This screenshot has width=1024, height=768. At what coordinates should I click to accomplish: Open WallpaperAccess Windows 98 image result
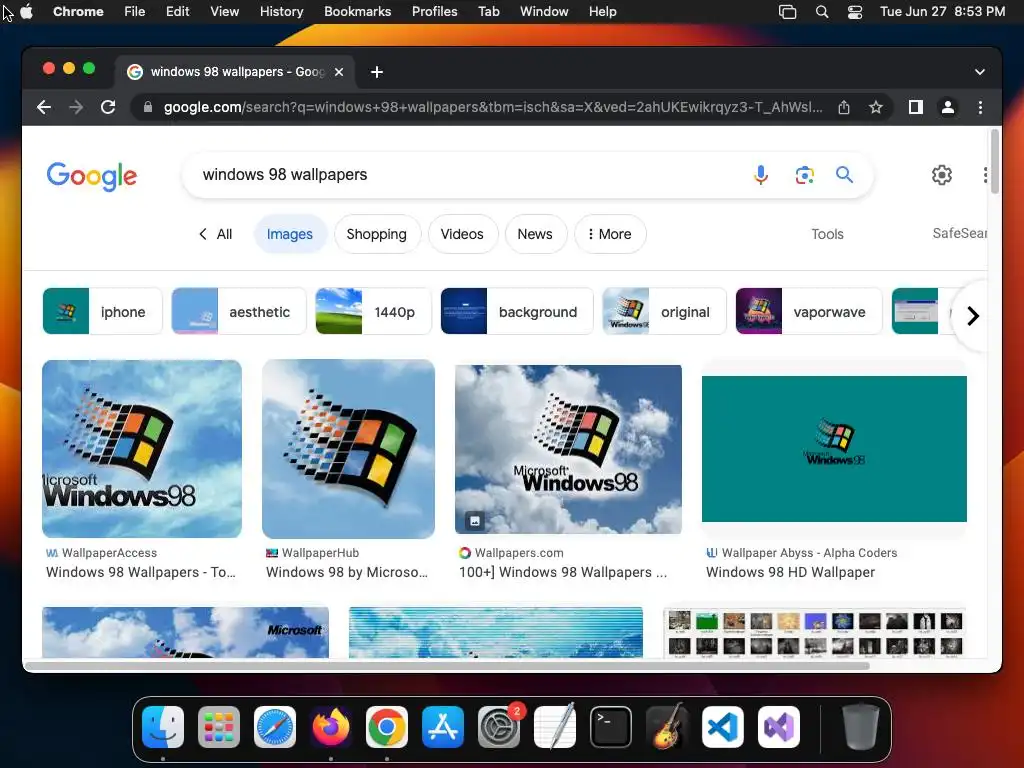142,449
